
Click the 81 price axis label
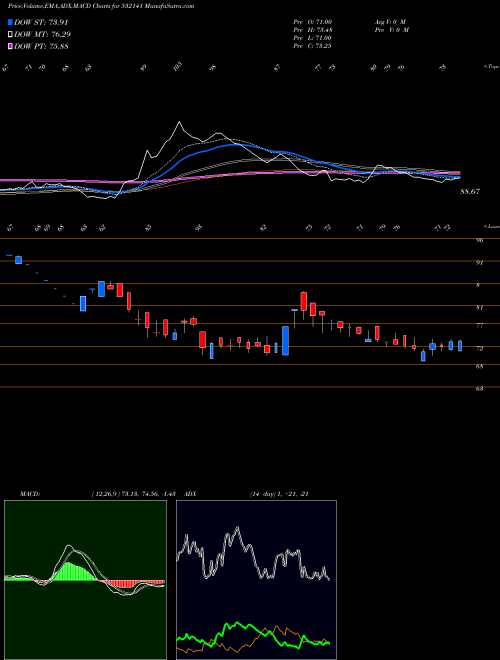(480, 308)
